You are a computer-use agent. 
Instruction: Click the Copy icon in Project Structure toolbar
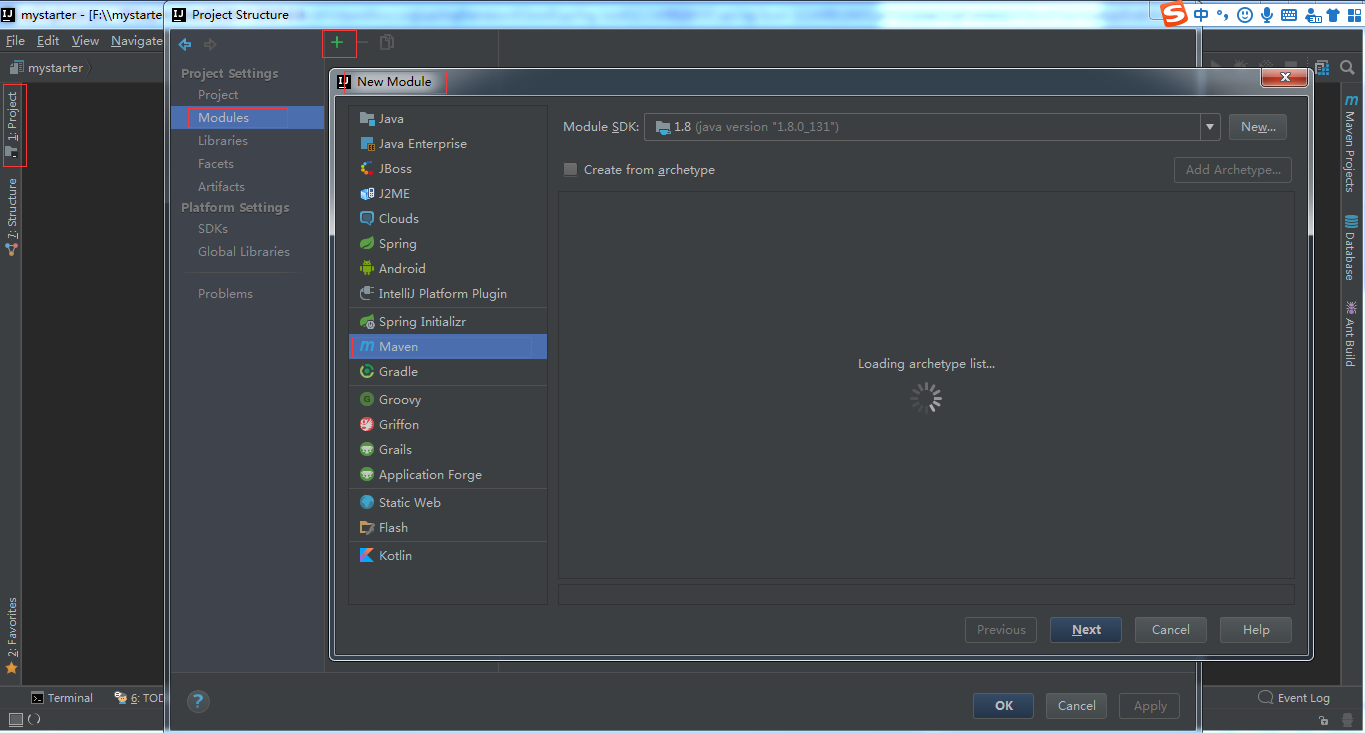387,43
